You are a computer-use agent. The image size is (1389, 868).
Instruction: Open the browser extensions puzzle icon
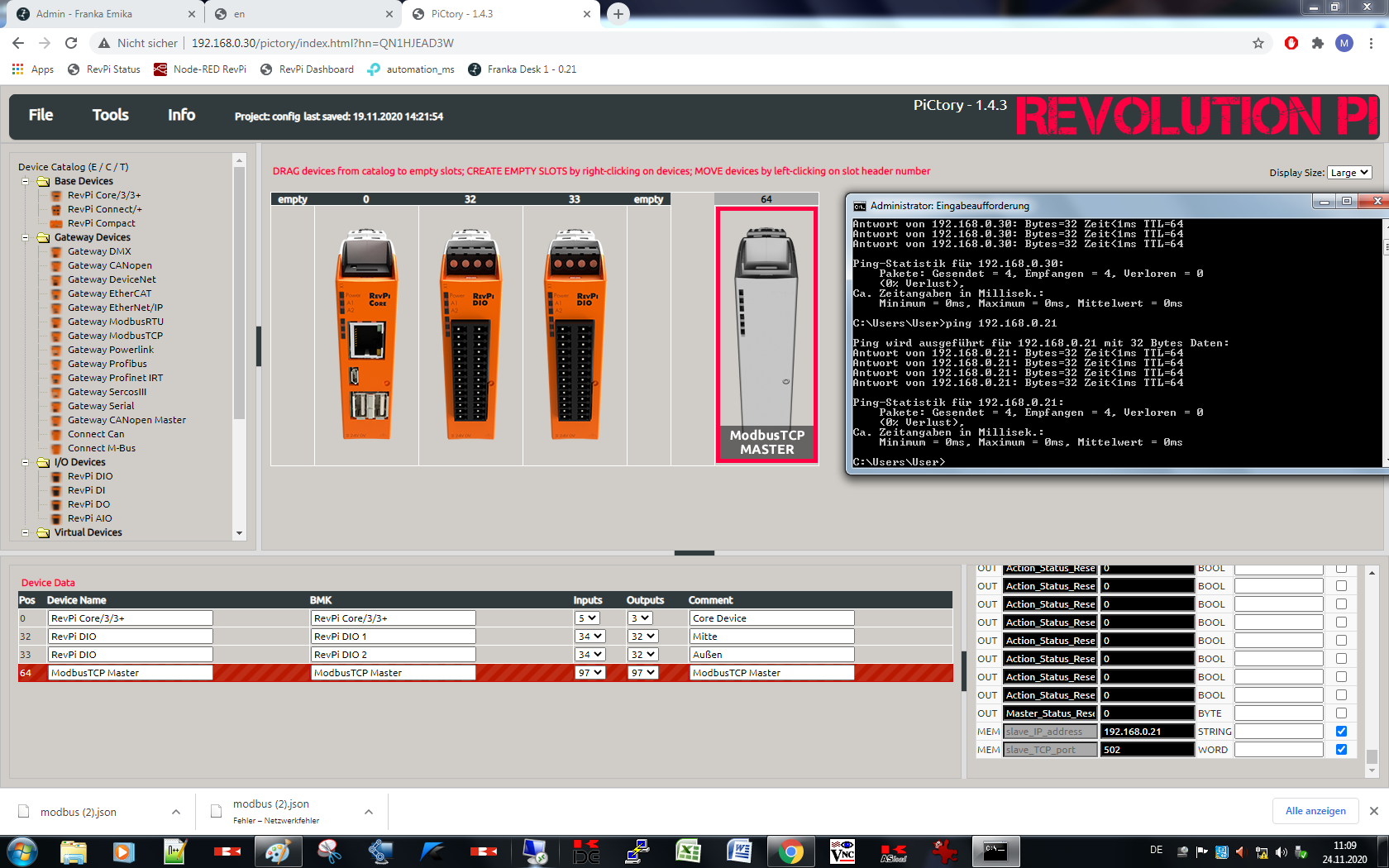click(x=1317, y=43)
